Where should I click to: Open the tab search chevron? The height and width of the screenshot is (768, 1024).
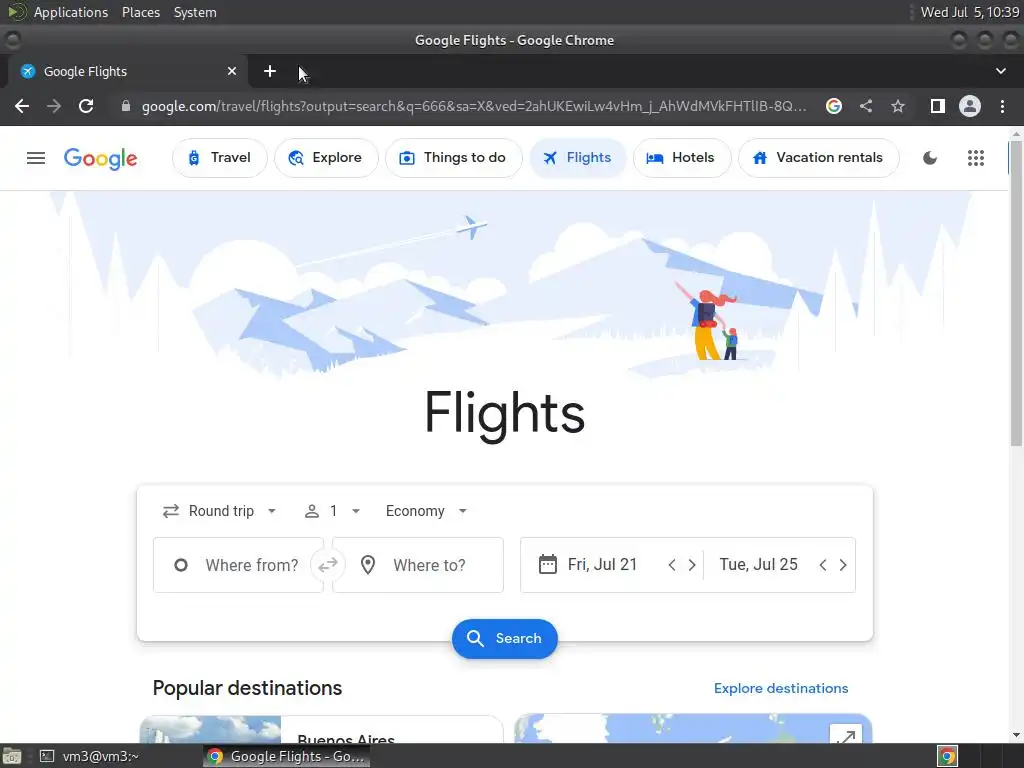tap(1000, 71)
